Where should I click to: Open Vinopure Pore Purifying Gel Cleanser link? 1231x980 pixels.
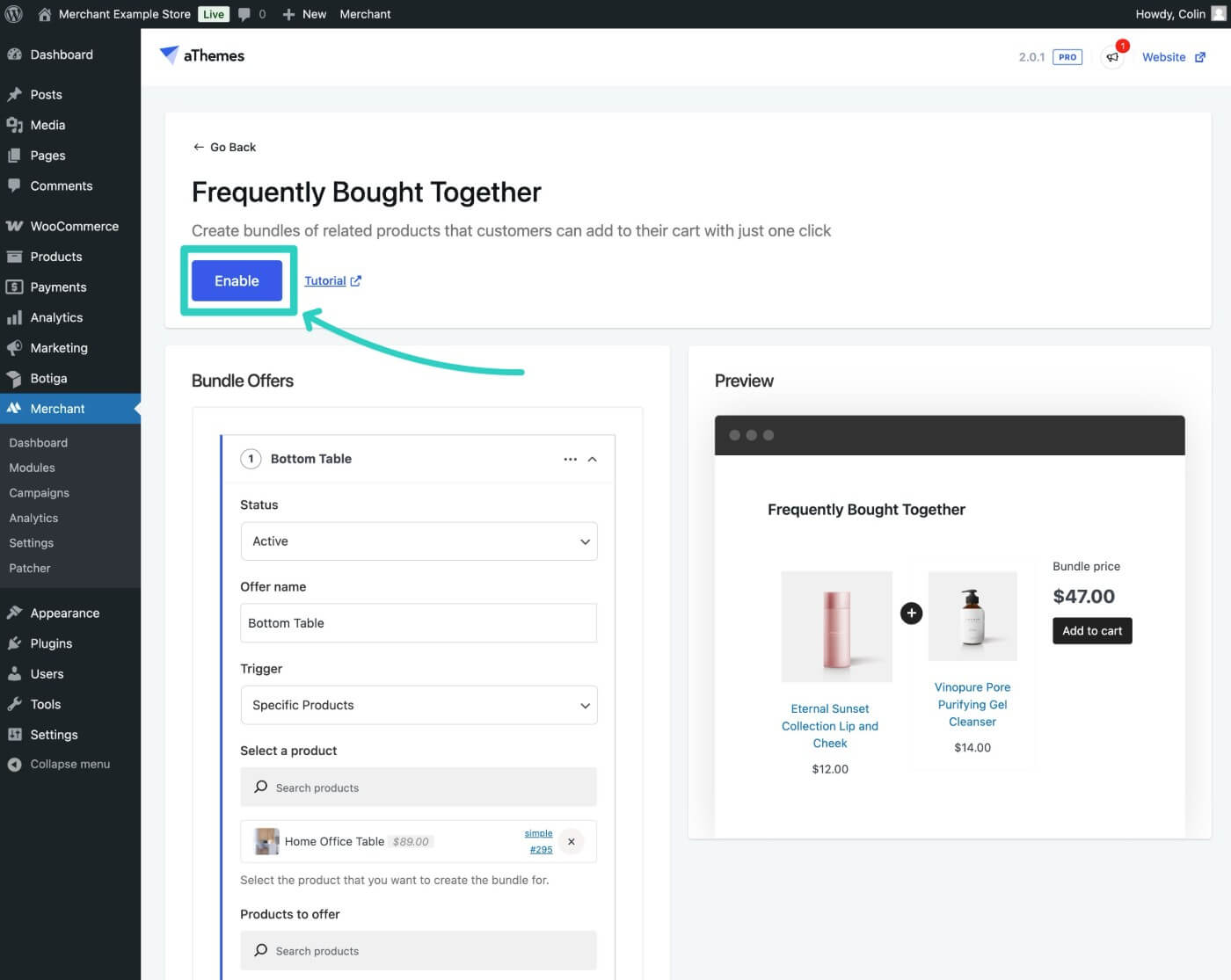click(x=972, y=705)
